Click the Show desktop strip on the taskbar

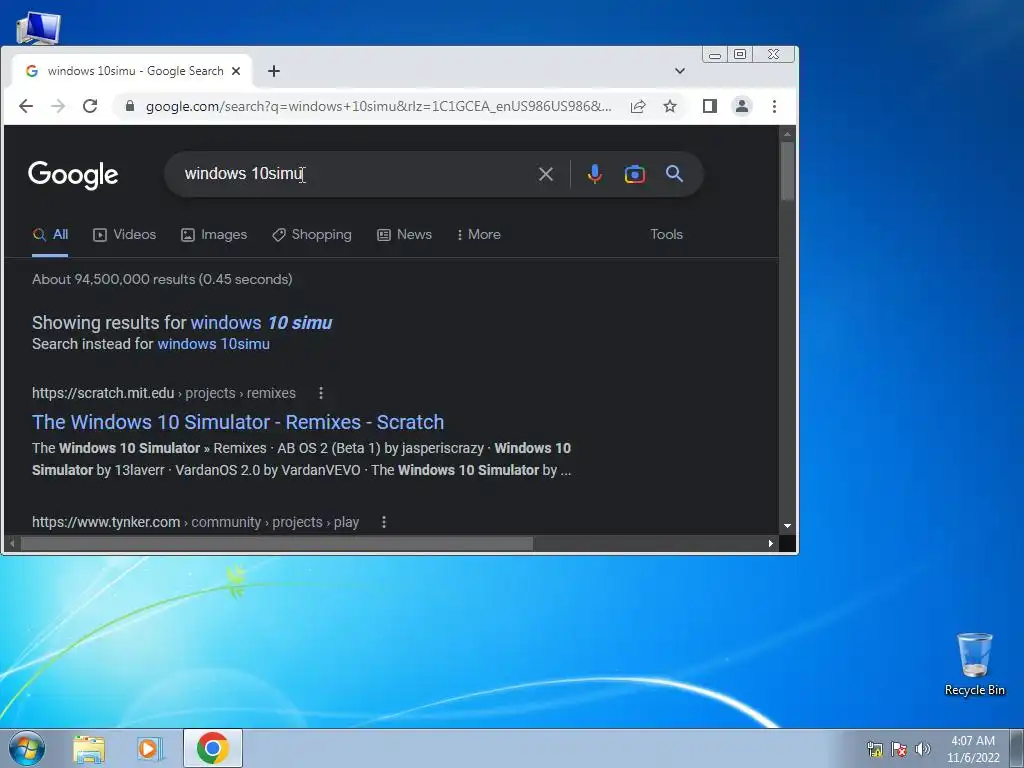(1017, 748)
